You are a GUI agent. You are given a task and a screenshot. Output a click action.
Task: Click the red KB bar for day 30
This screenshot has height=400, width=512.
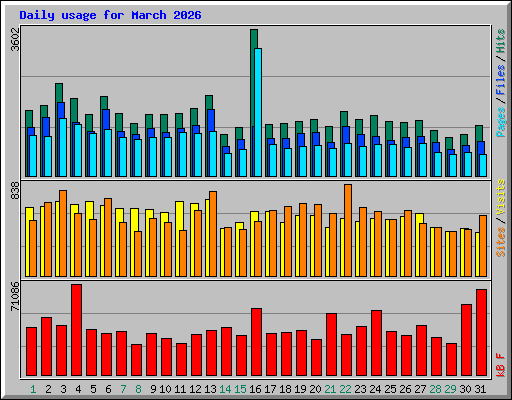click(x=466, y=340)
